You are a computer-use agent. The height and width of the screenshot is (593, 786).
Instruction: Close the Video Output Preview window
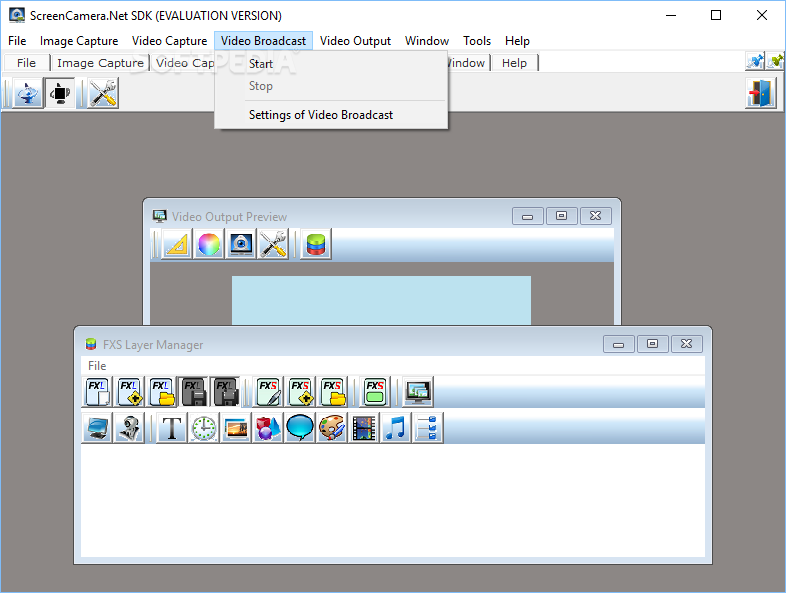[596, 216]
